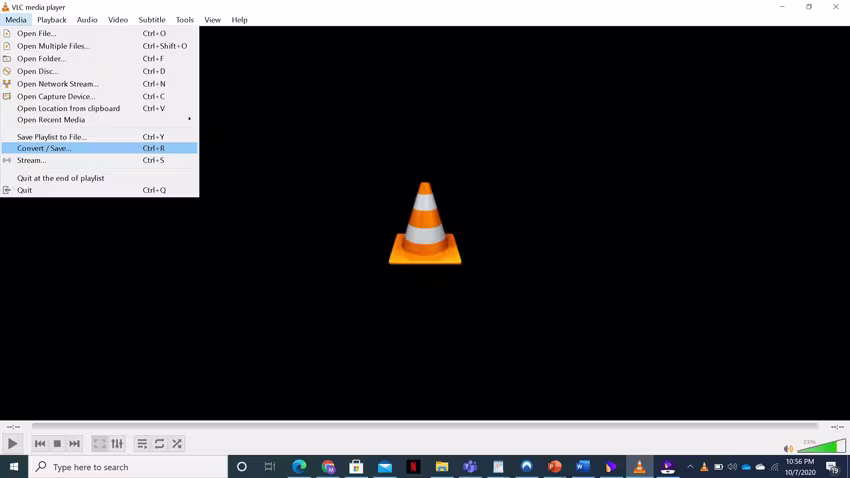850x478 pixels.
Task: Choose Open Multiple Files...
Action: [99, 46]
